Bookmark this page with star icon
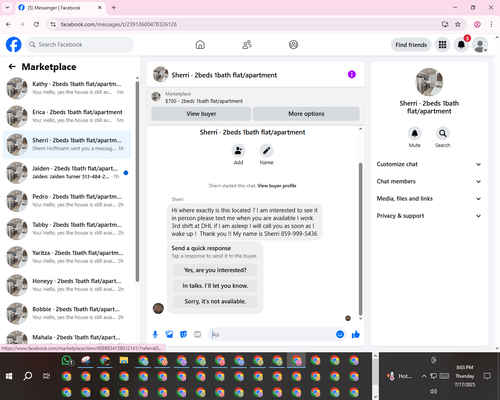The height and width of the screenshot is (400, 500). tap(458, 24)
